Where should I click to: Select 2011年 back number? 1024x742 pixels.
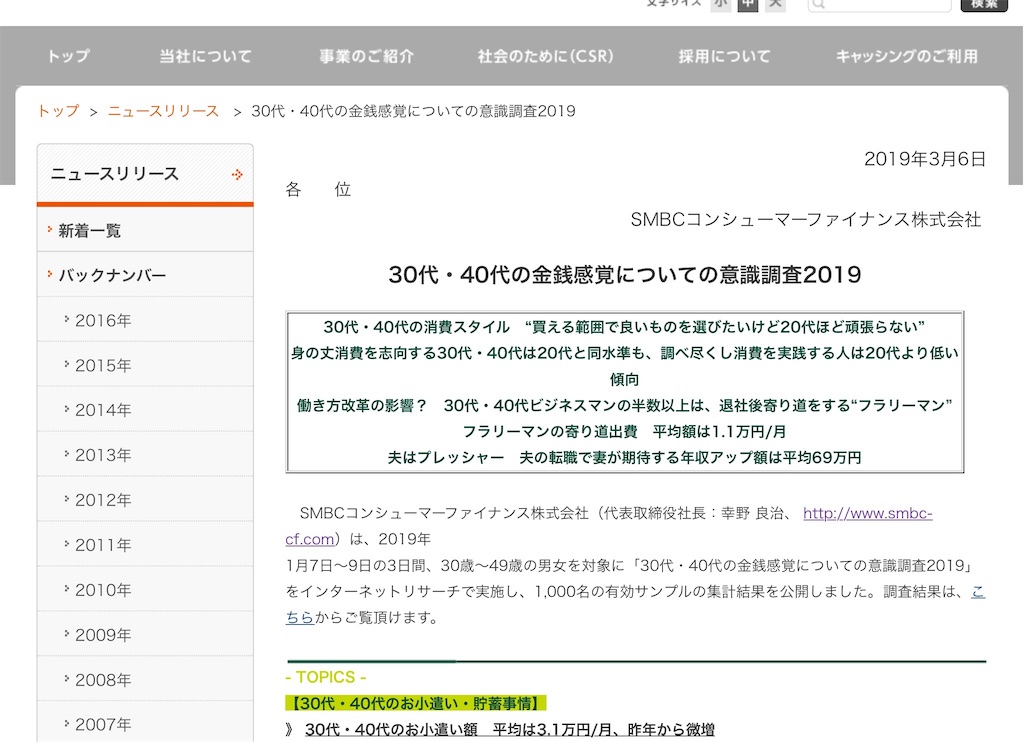145,545
